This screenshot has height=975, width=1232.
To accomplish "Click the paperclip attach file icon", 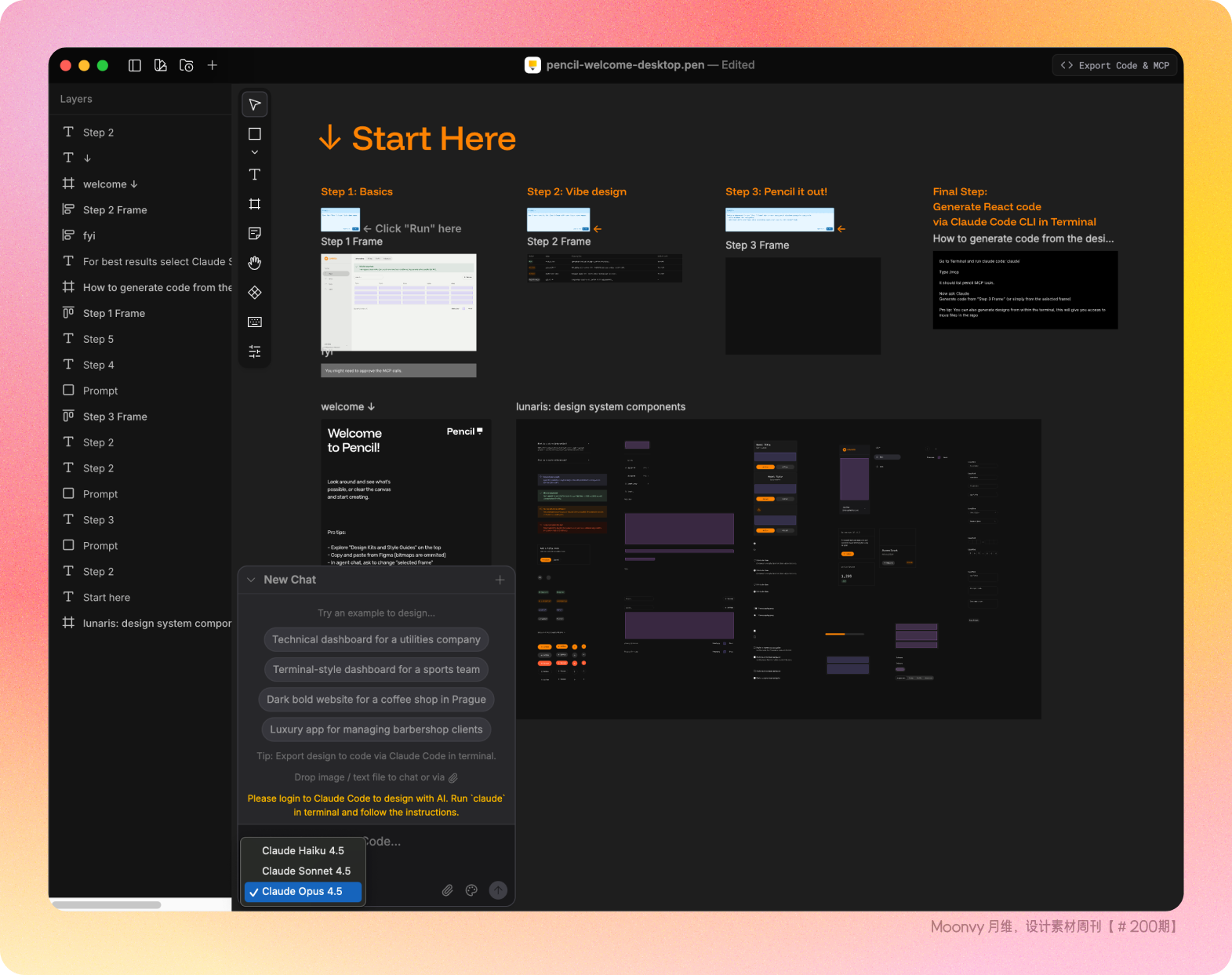I will tap(447, 890).
